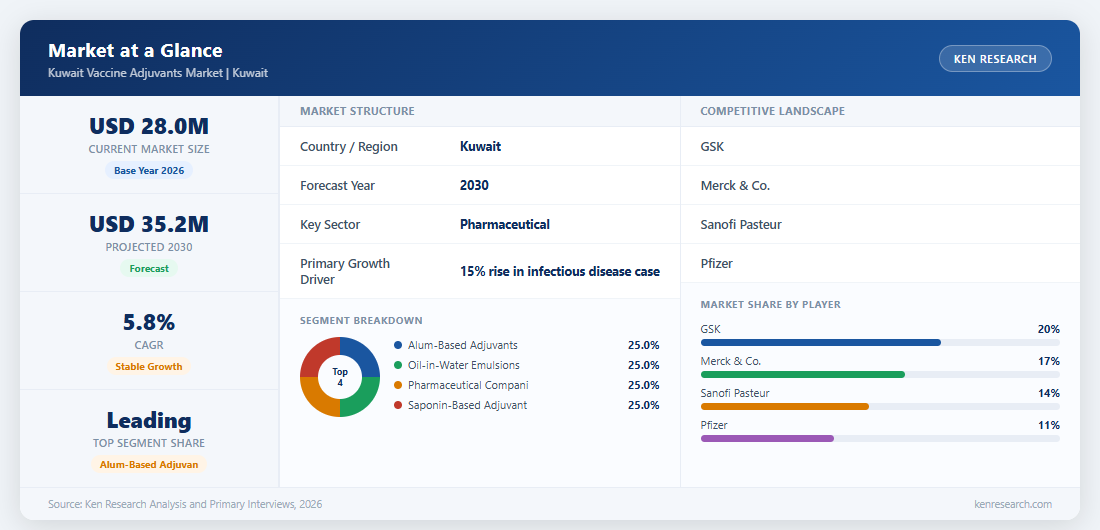Click the Pharmaceutical Compani legend label
This screenshot has width=1100, height=530.
pos(469,385)
